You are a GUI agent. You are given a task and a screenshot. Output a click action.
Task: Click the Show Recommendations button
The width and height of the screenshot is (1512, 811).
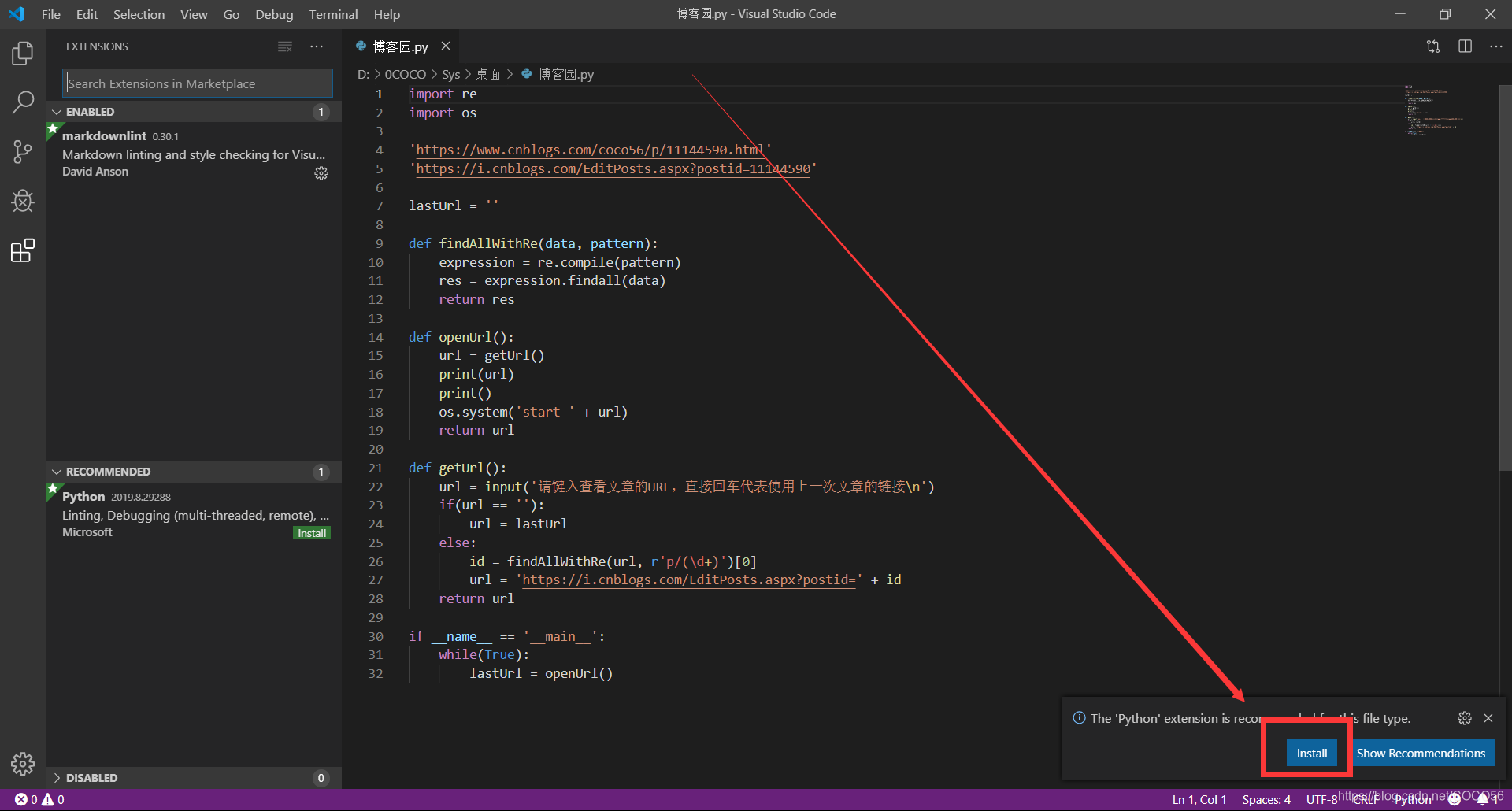pos(1422,753)
